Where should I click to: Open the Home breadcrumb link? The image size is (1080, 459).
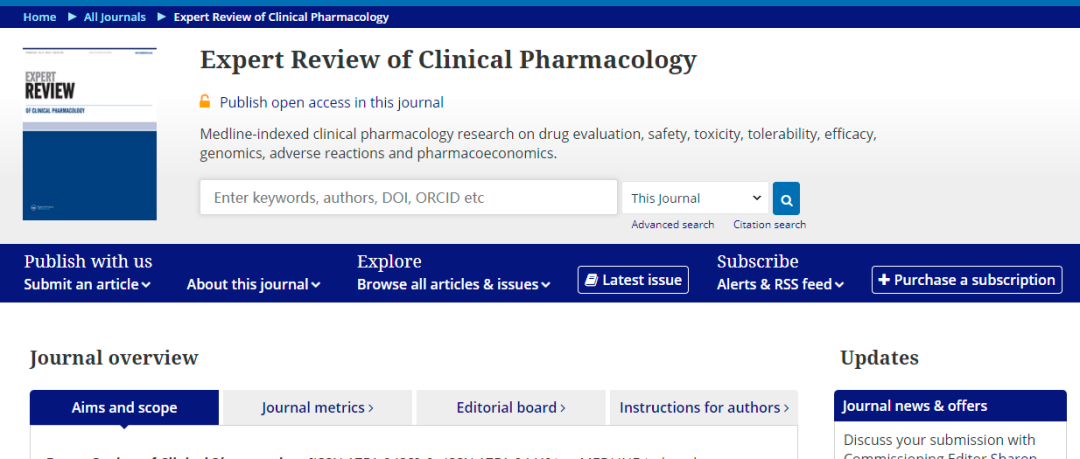click(40, 17)
